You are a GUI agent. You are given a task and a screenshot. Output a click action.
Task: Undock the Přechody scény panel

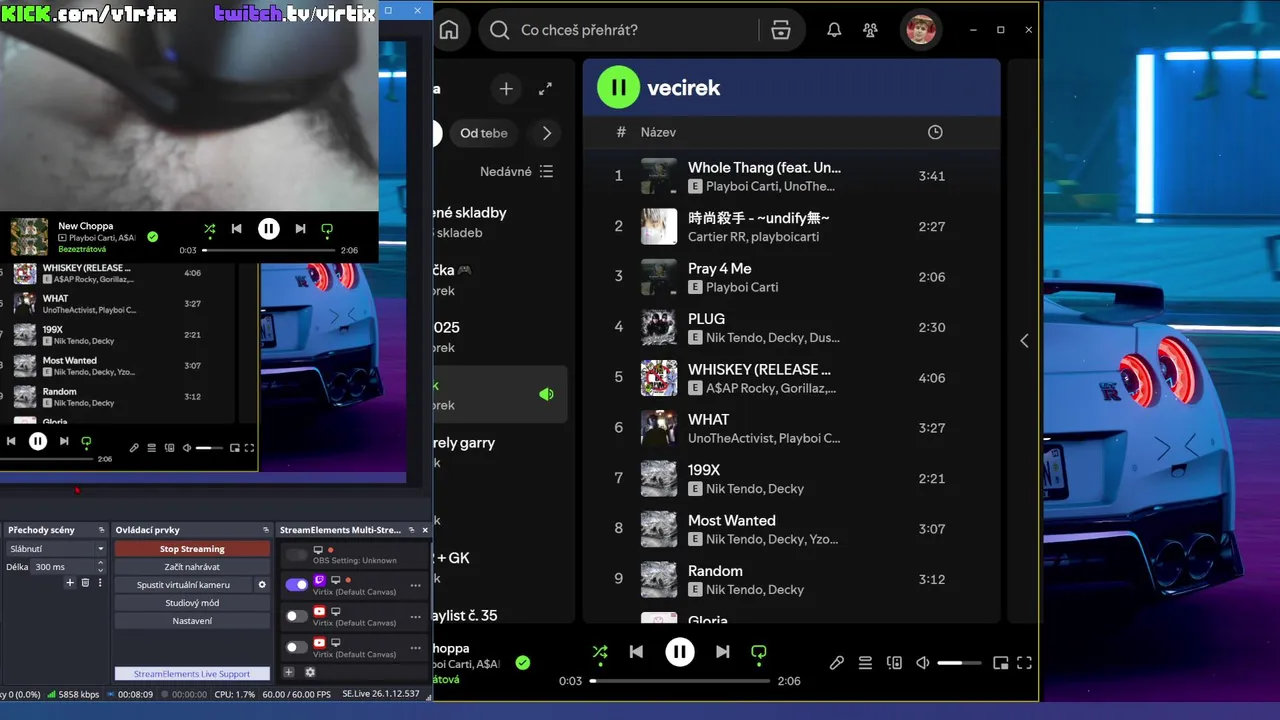pos(101,530)
